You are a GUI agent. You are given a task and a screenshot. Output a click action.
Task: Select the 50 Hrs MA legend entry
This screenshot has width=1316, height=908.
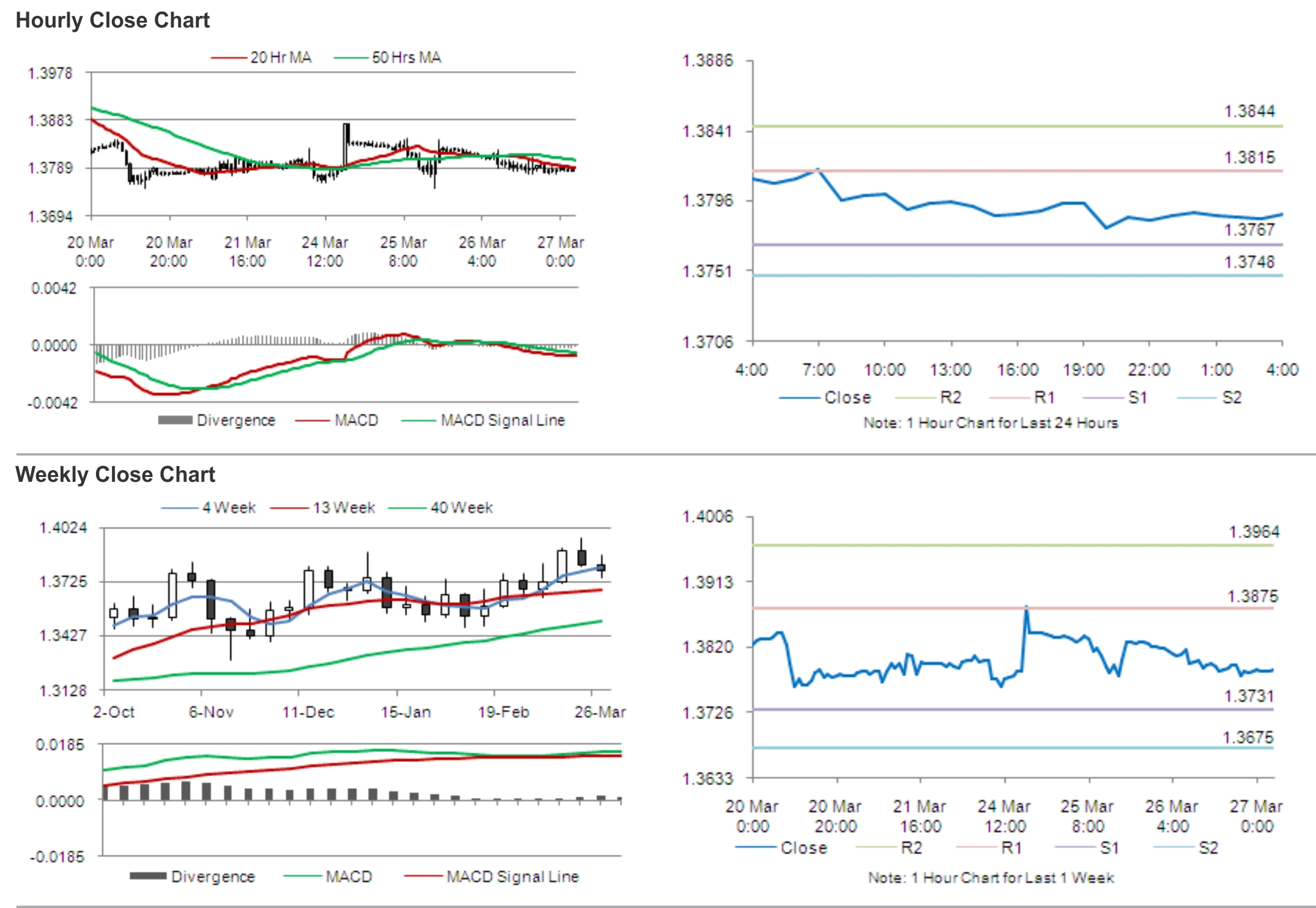click(388, 57)
